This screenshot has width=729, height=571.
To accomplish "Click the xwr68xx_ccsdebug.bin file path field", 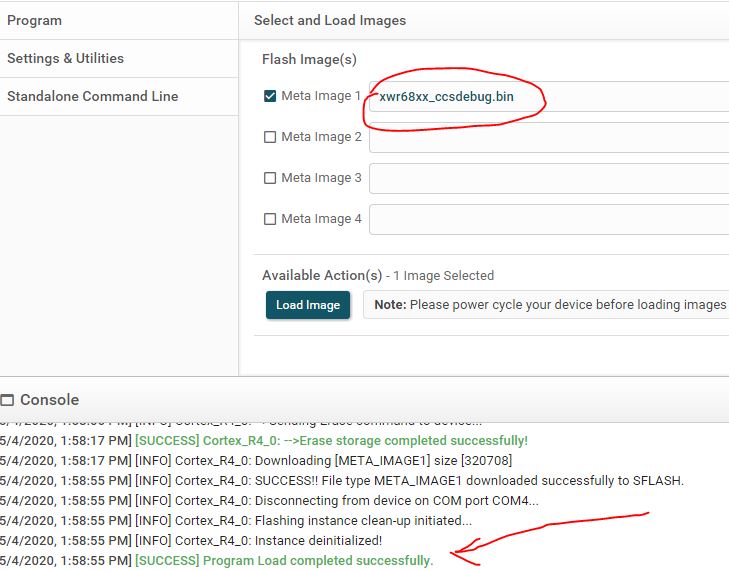I will coord(548,97).
